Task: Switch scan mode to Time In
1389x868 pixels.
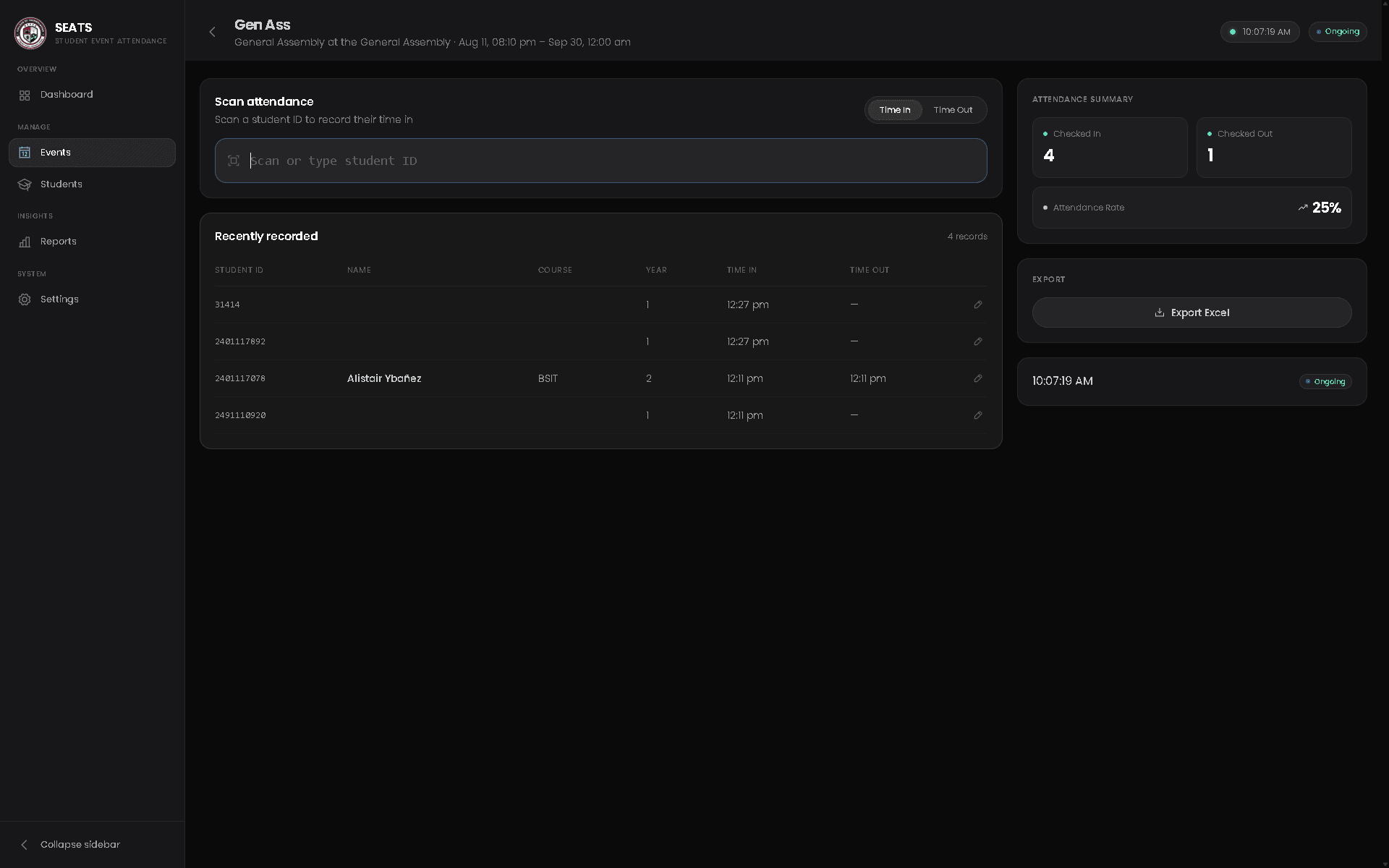Action: pos(895,110)
